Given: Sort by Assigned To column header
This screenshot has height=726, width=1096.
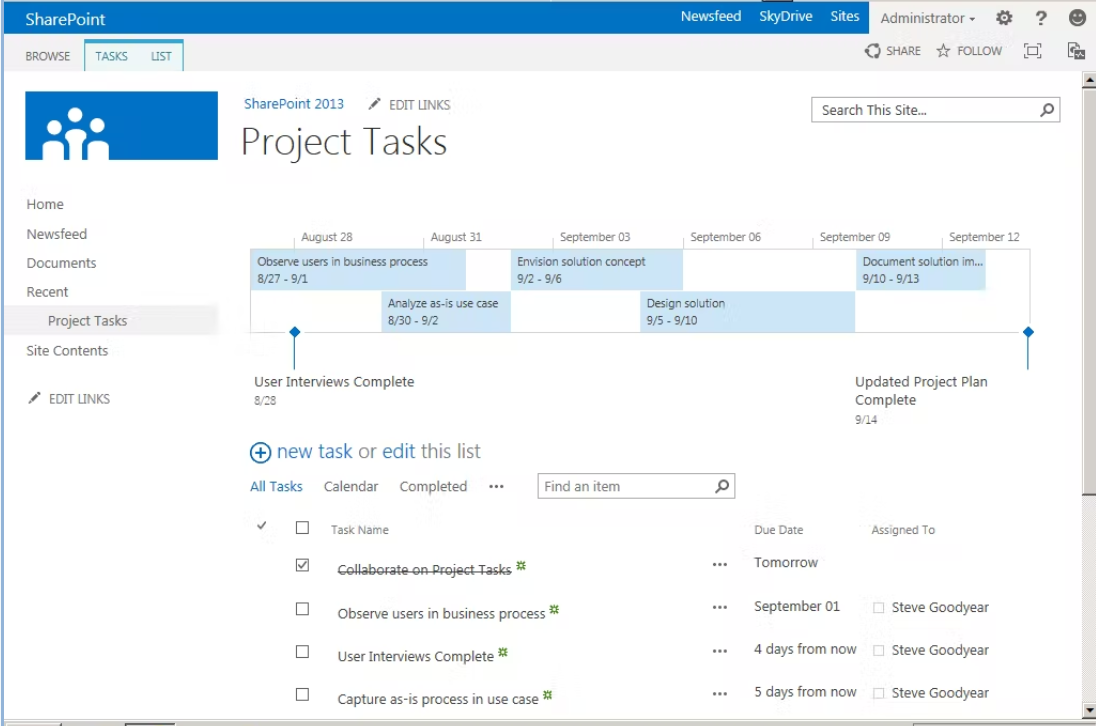Looking at the screenshot, I should (903, 530).
